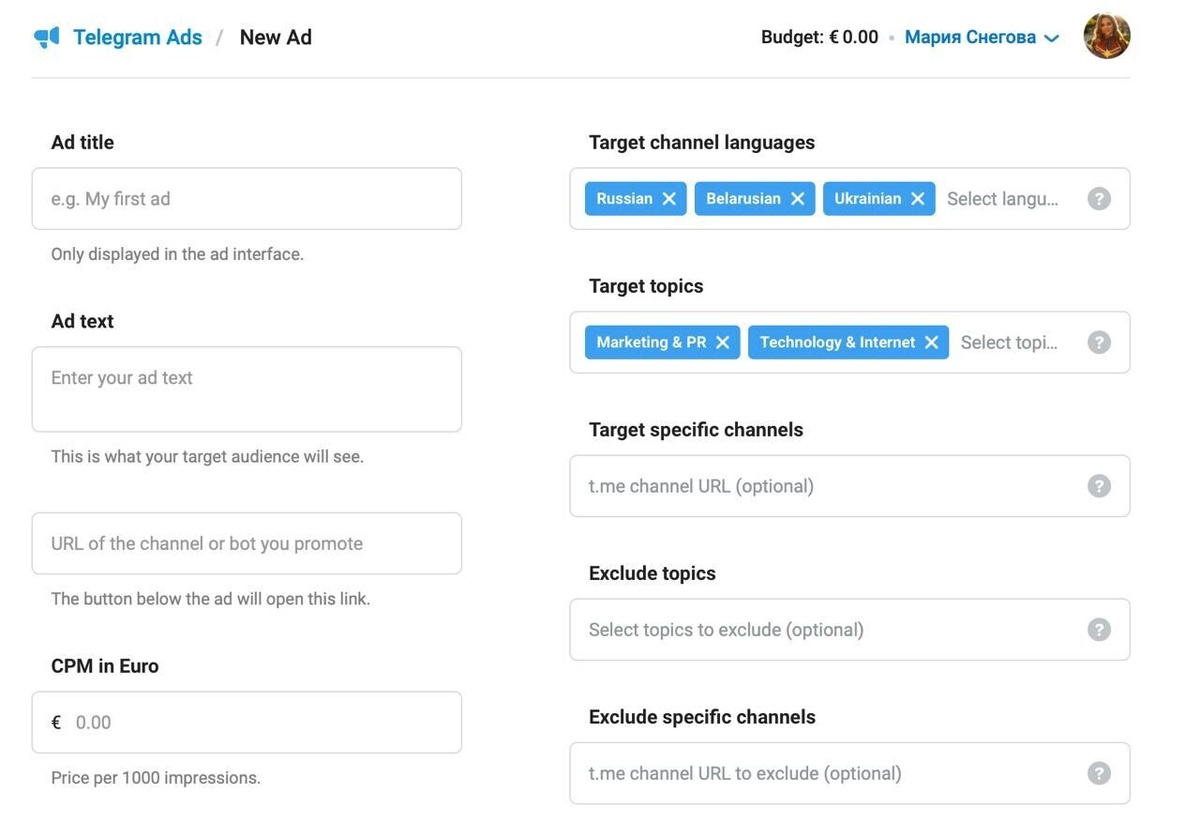Remove the Belarusian language tag
This screenshot has height=823, width=1200.
click(797, 199)
